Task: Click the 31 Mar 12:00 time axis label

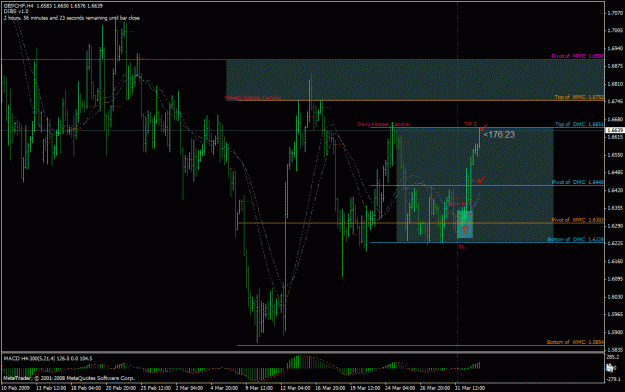Action: [x=470, y=388]
